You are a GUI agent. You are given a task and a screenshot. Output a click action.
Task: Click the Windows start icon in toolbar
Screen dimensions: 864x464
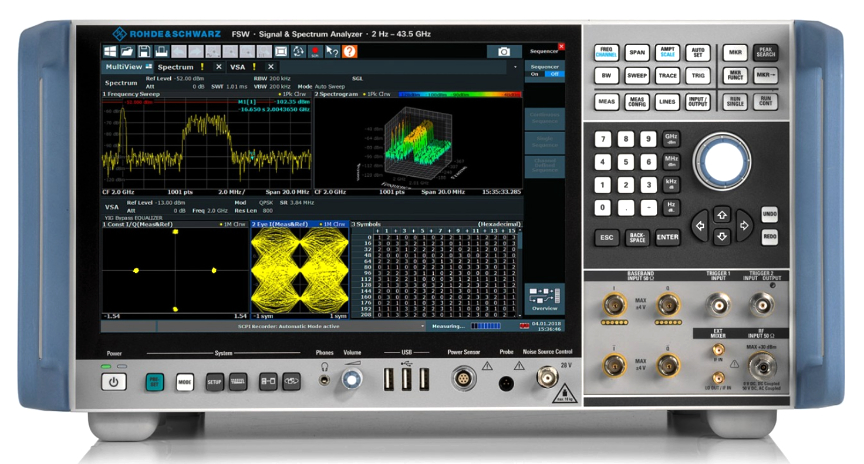[110, 51]
